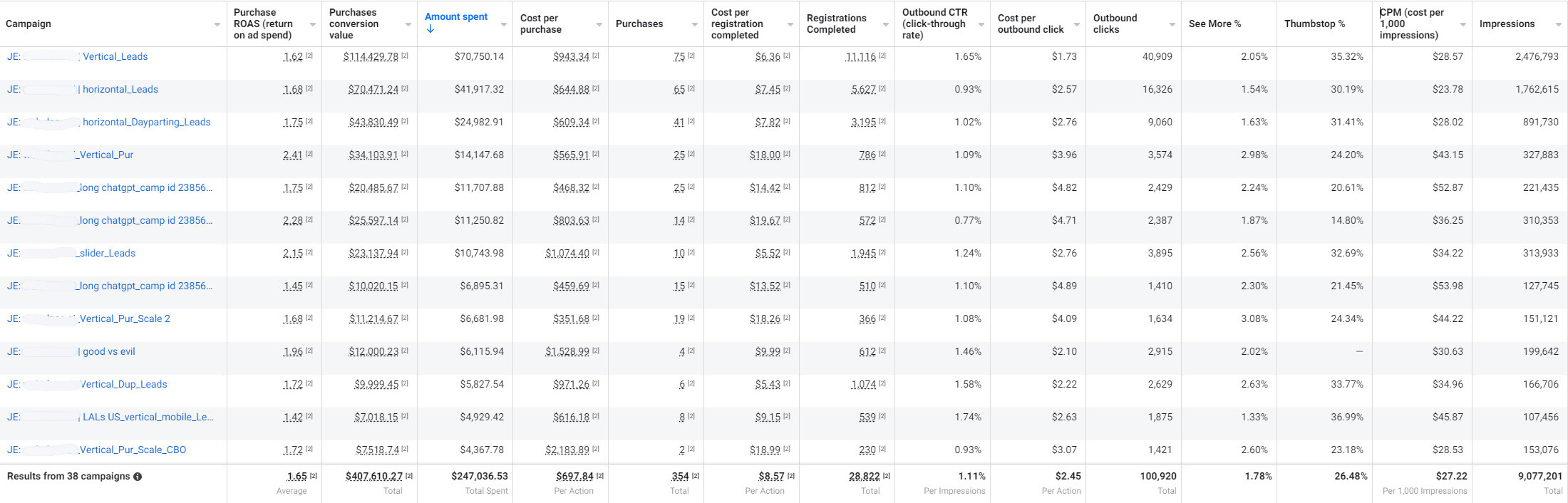Click the underlined 2.41 ROAS value
The width and height of the screenshot is (1568, 503).
(293, 155)
